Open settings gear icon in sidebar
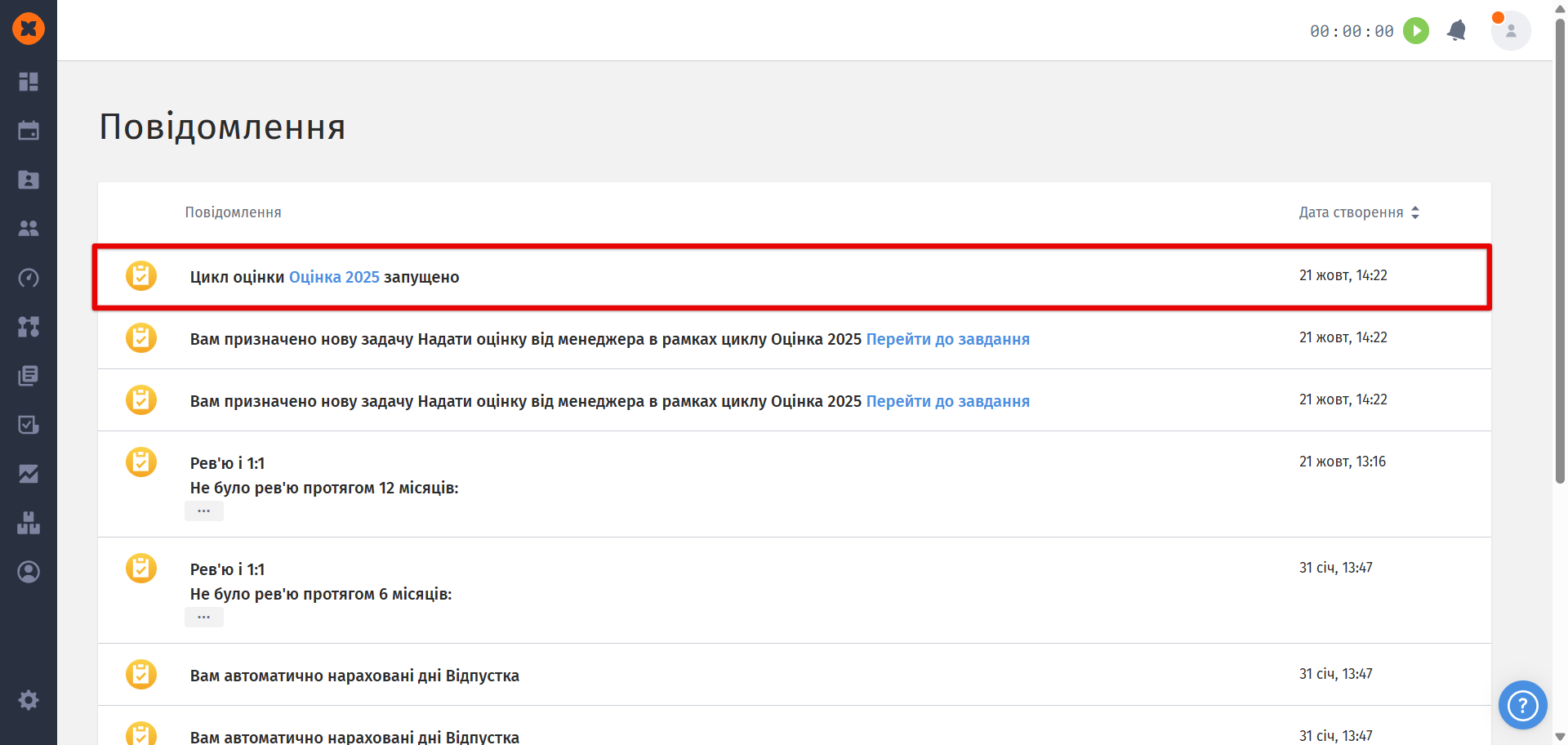The height and width of the screenshot is (745, 1568). tap(29, 700)
